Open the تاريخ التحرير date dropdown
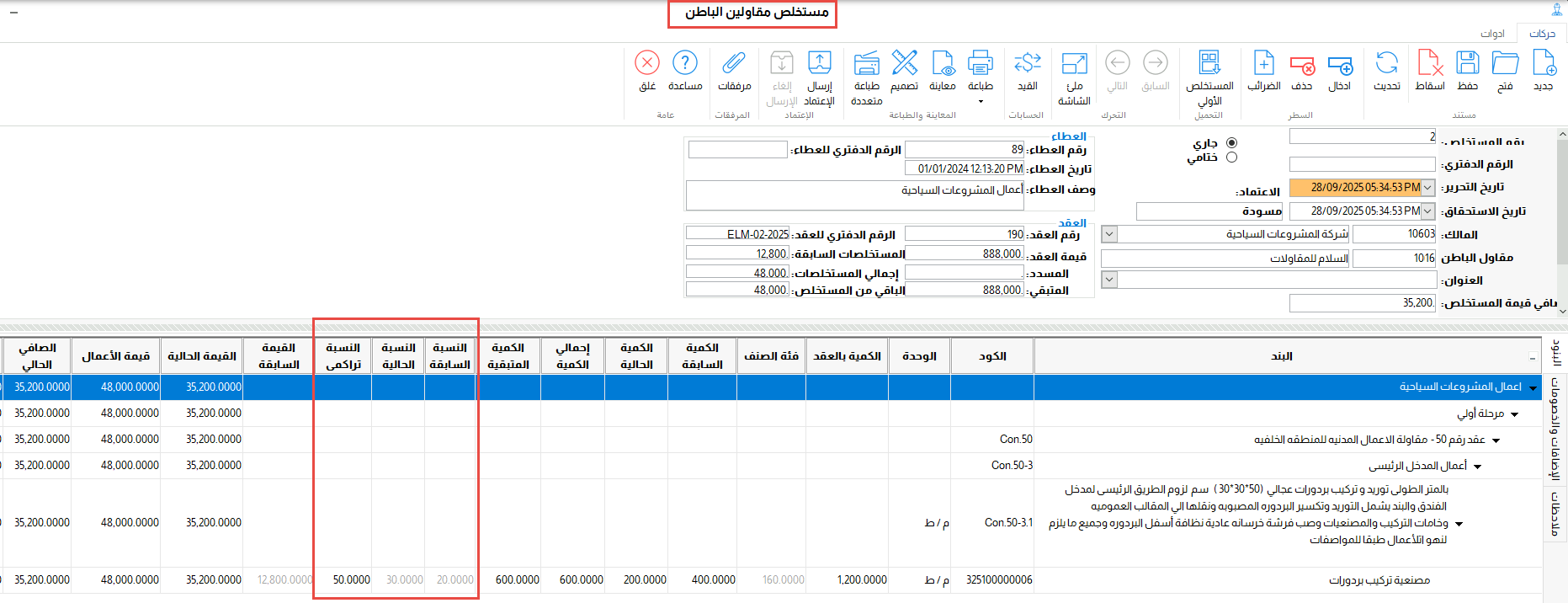Viewport: 1568px width, 603px height. [x=1428, y=188]
